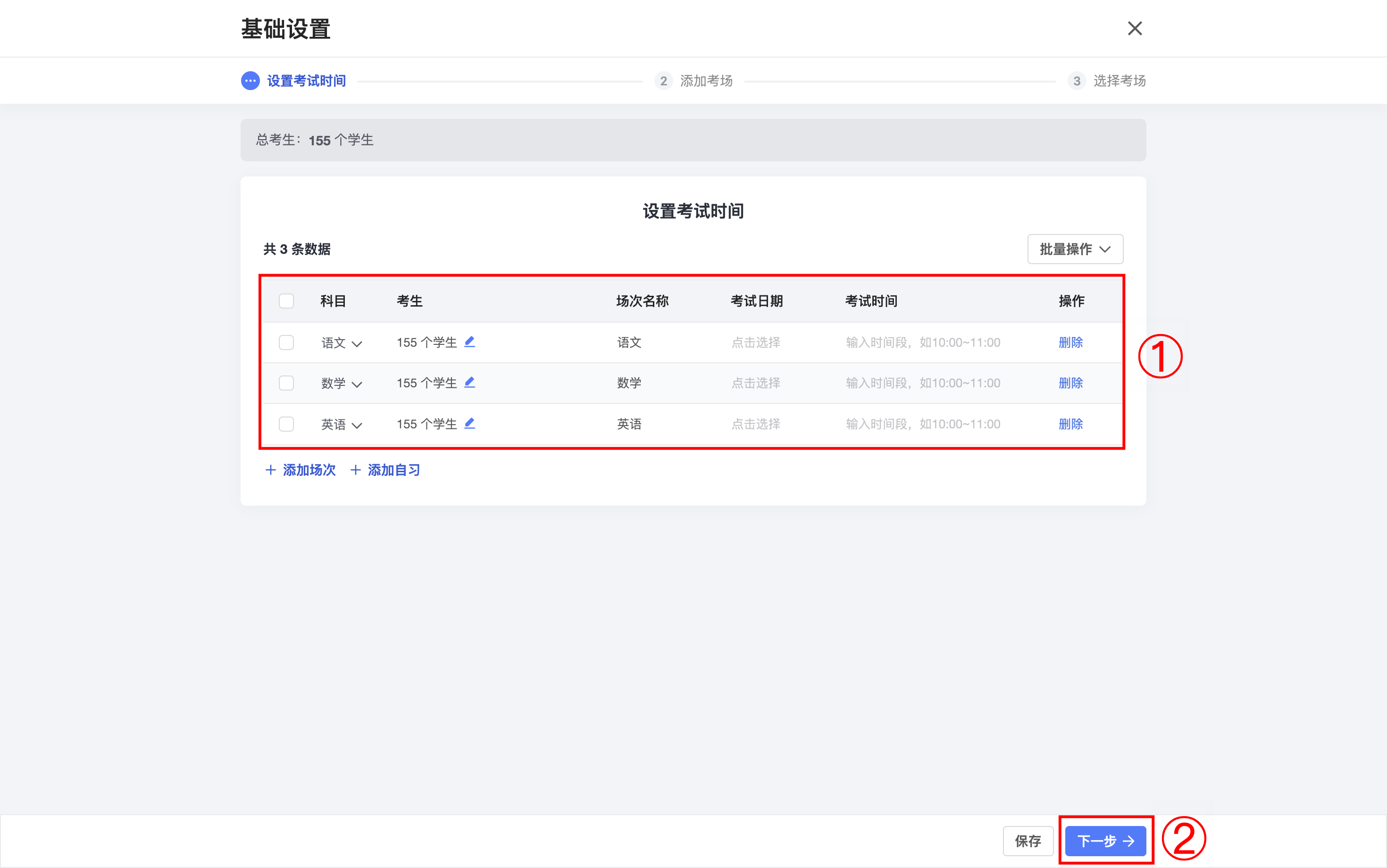Open the 批量操作 dropdown
The height and width of the screenshot is (868, 1387).
1075,249
